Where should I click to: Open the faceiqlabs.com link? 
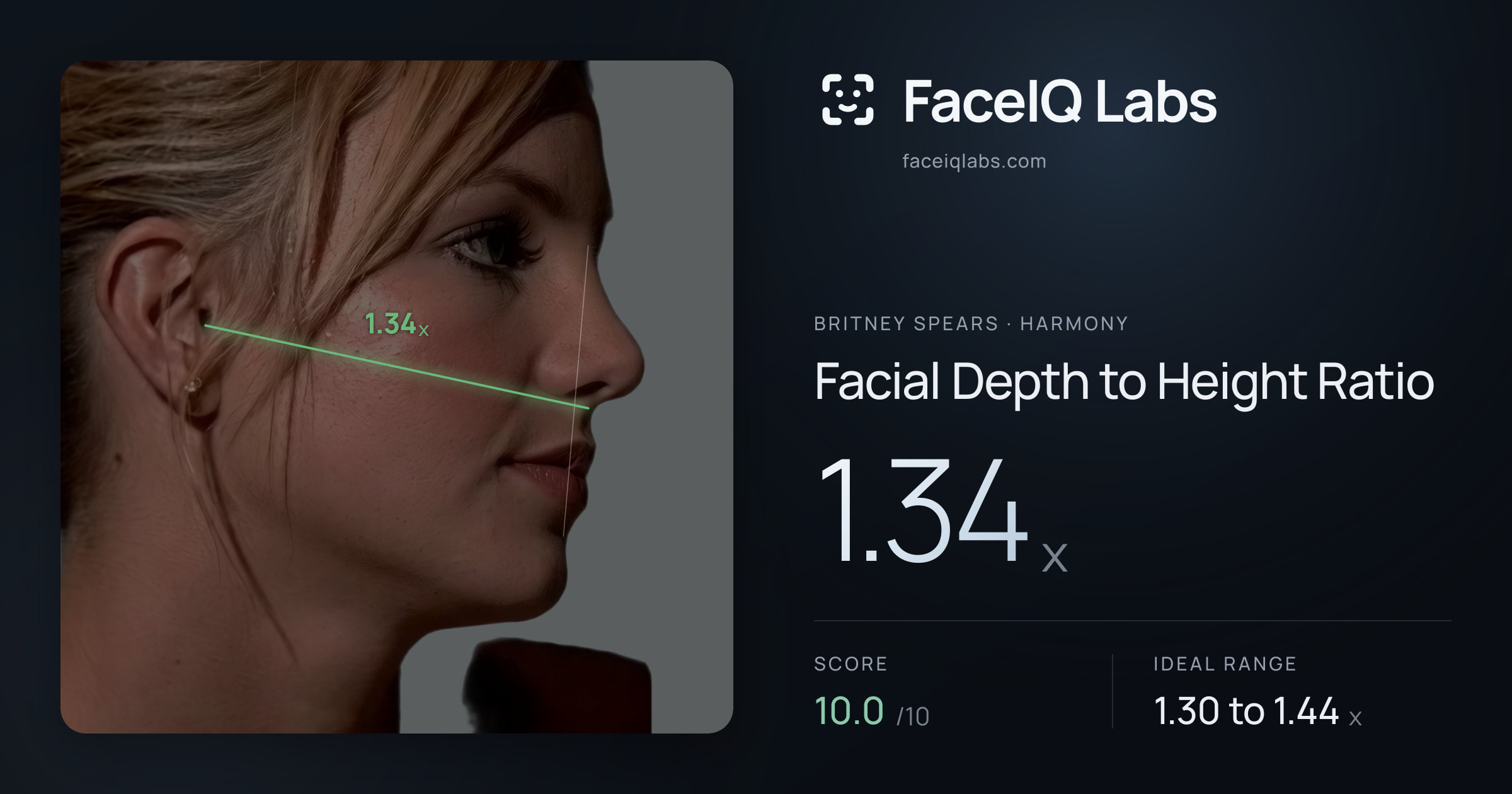click(974, 161)
